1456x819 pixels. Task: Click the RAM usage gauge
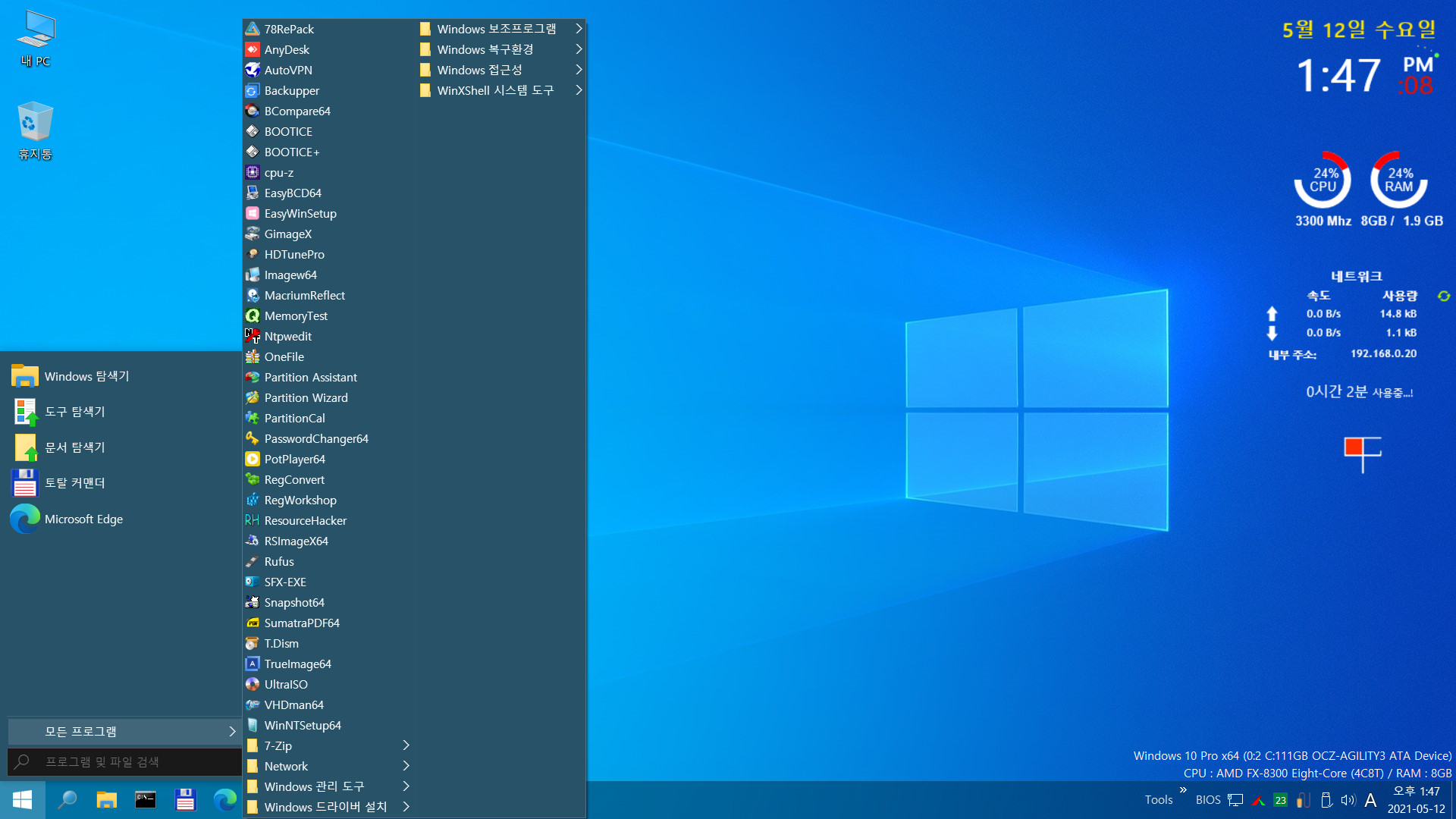1399,180
